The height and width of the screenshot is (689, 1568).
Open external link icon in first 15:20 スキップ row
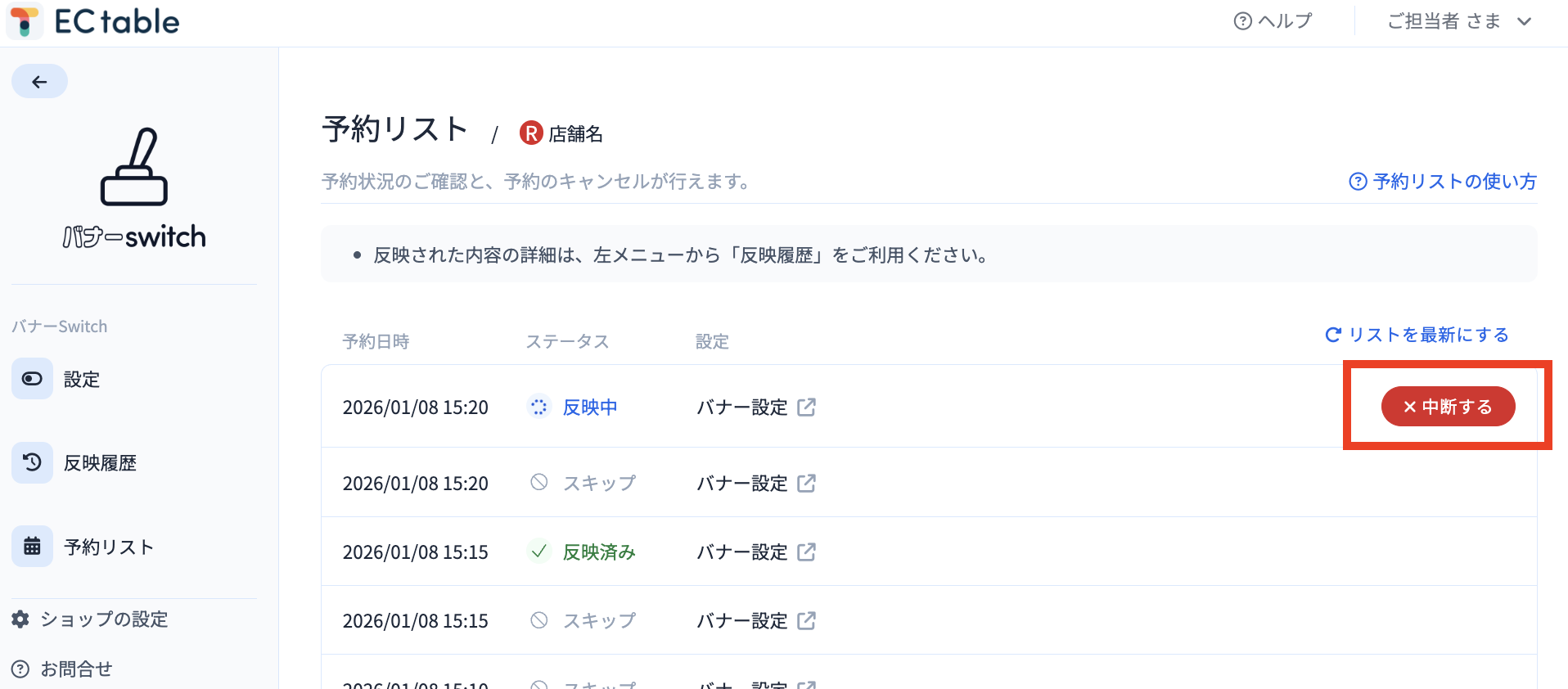pos(806,483)
